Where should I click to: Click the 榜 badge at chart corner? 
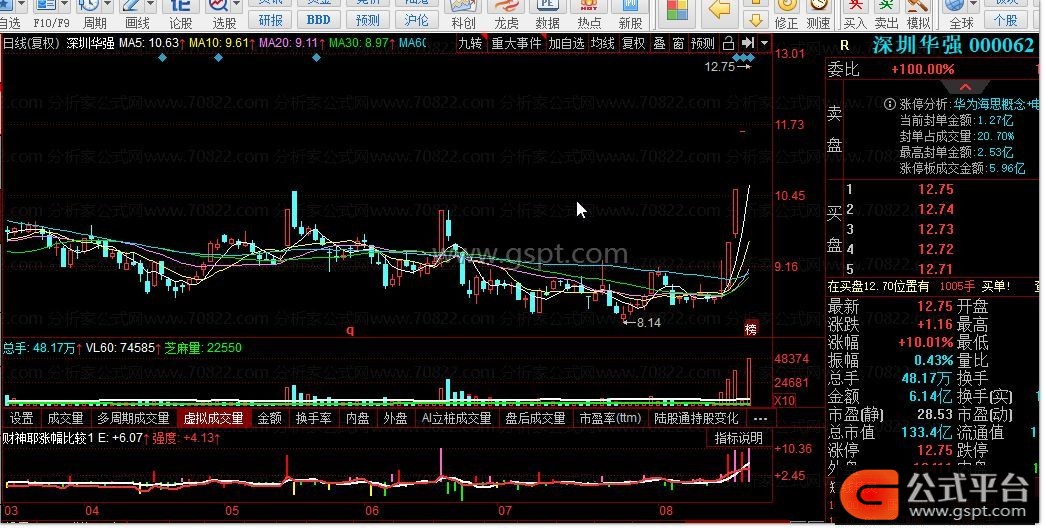coord(751,329)
